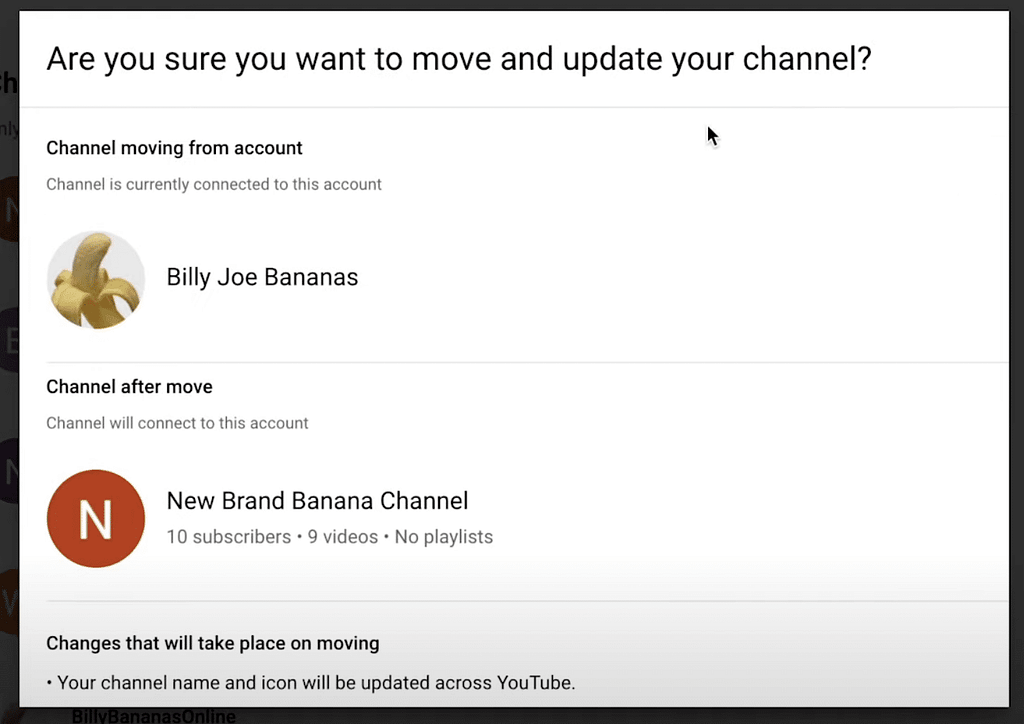The width and height of the screenshot is (1024, 724).
Task: Click the partially hidden purple avatar behind dialog
Action: point(9,339)
